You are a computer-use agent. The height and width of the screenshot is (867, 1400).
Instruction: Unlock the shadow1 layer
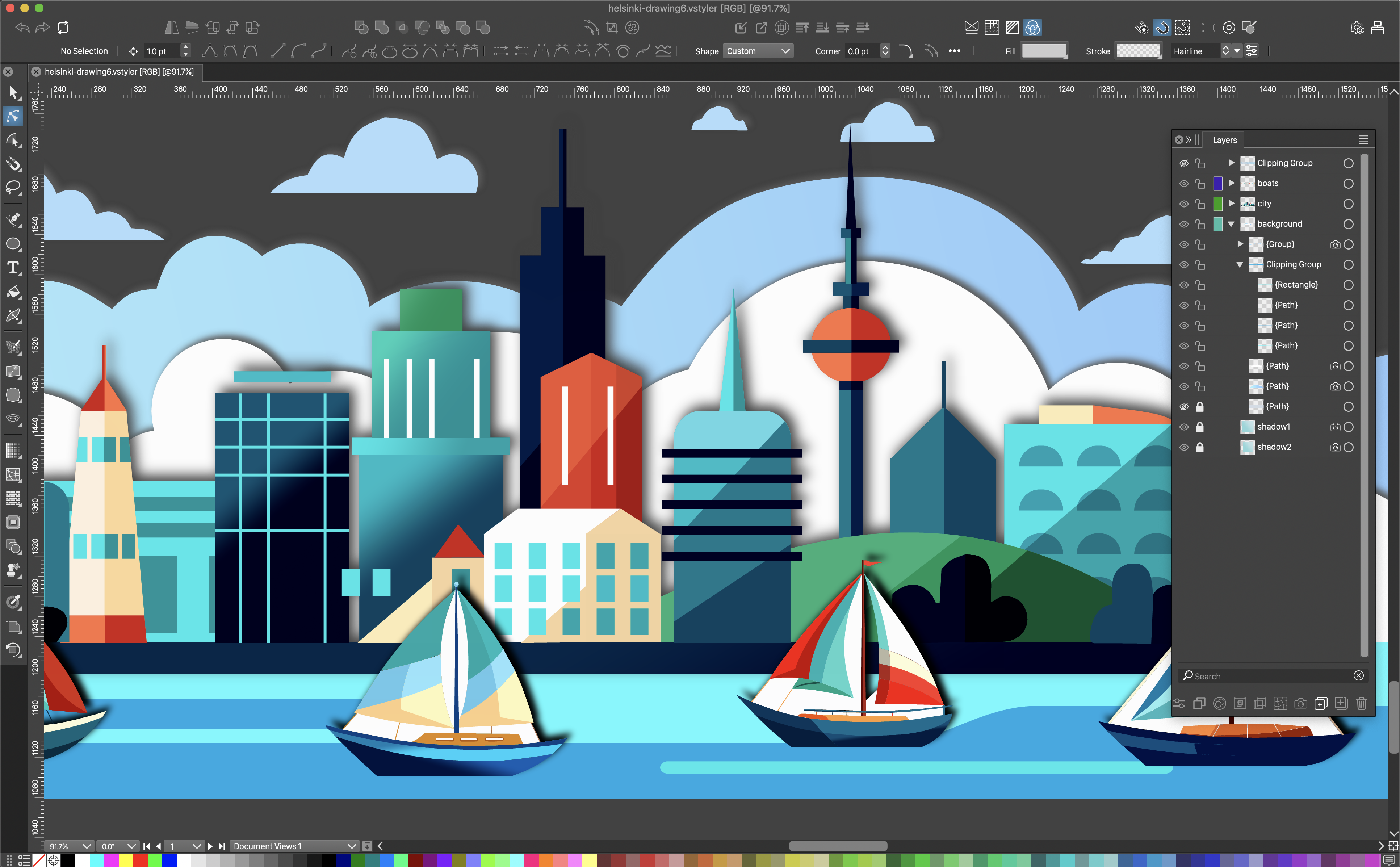click(1200, 427)
